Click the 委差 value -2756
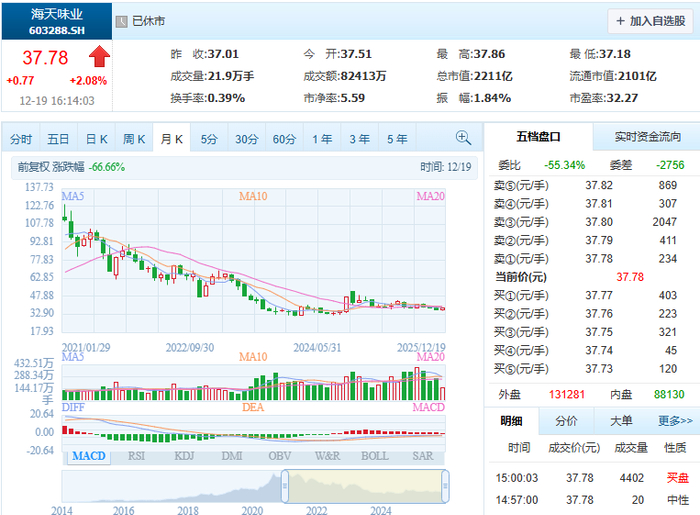 click(x=670, y=166)
